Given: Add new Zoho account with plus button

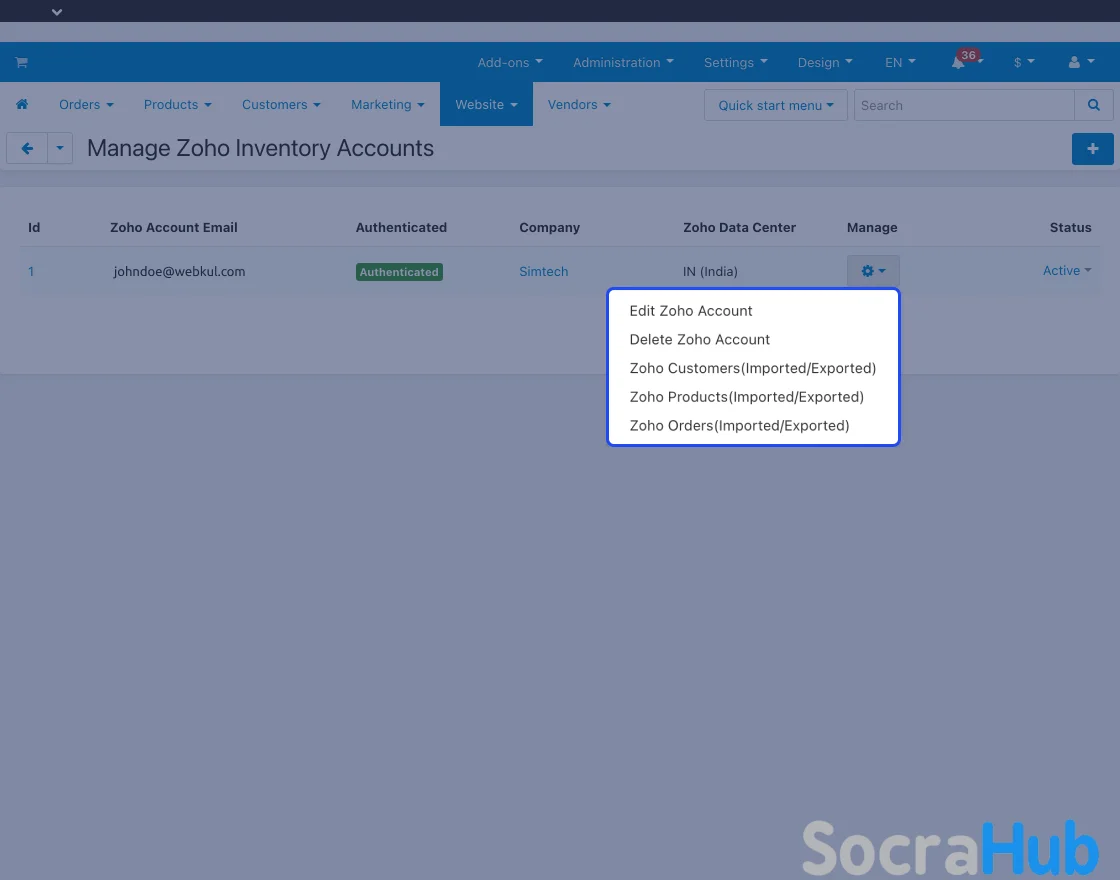Looking at the screenshot, I should [x=1092, y=148].
